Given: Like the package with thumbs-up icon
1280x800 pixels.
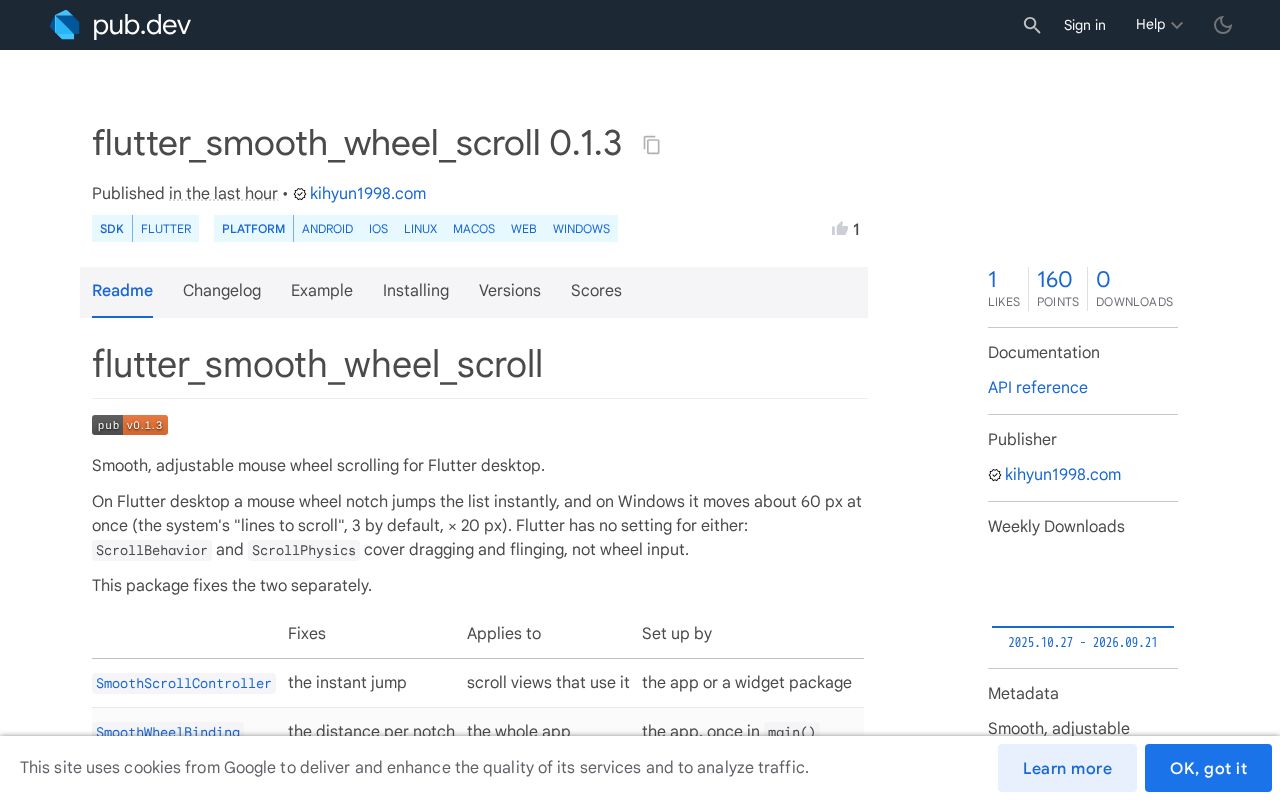Looking at the screenshot, I should tap(840, 229).
